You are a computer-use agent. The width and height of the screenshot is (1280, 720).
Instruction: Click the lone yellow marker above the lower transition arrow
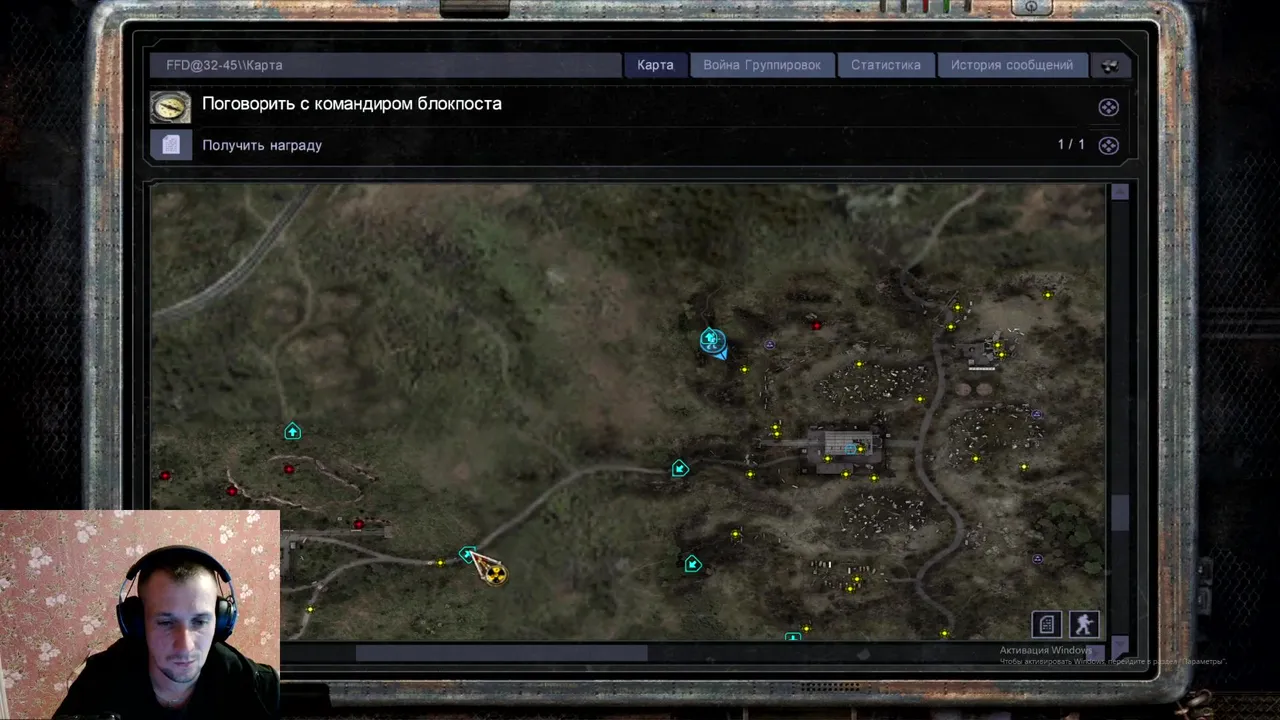tap(735, 534)
